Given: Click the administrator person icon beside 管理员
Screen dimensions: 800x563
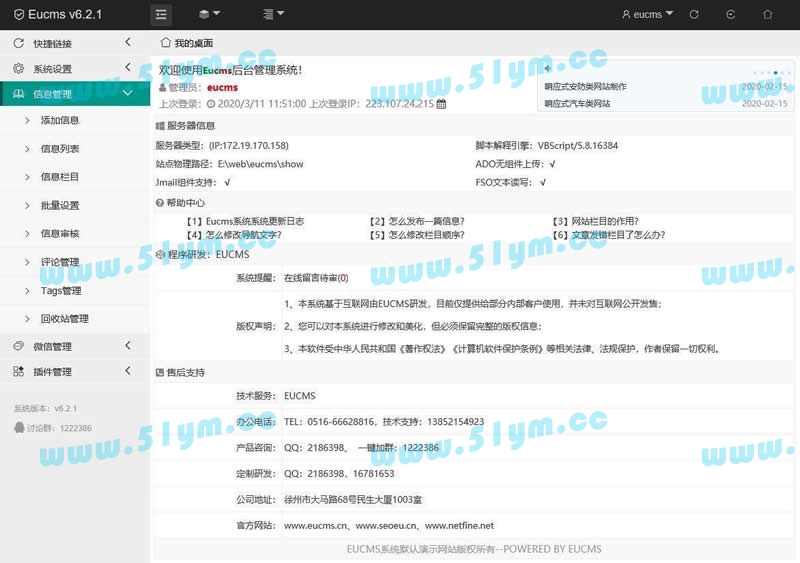Looking at the screenshot, I should coord(162,87).
